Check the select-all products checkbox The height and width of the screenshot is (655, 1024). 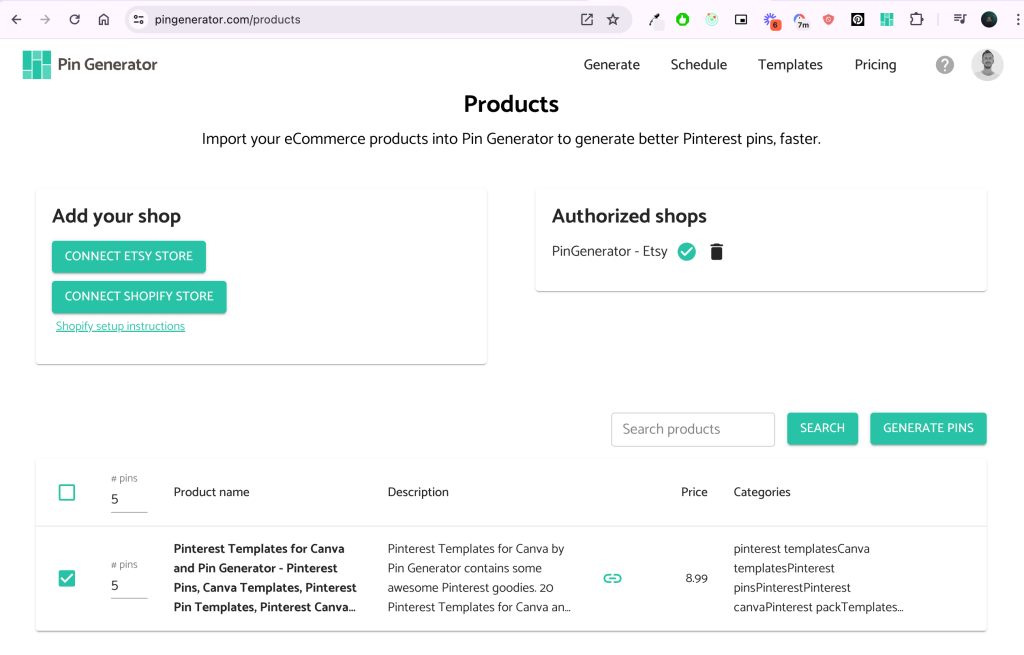pyautogui.click(x=67, y=492)
